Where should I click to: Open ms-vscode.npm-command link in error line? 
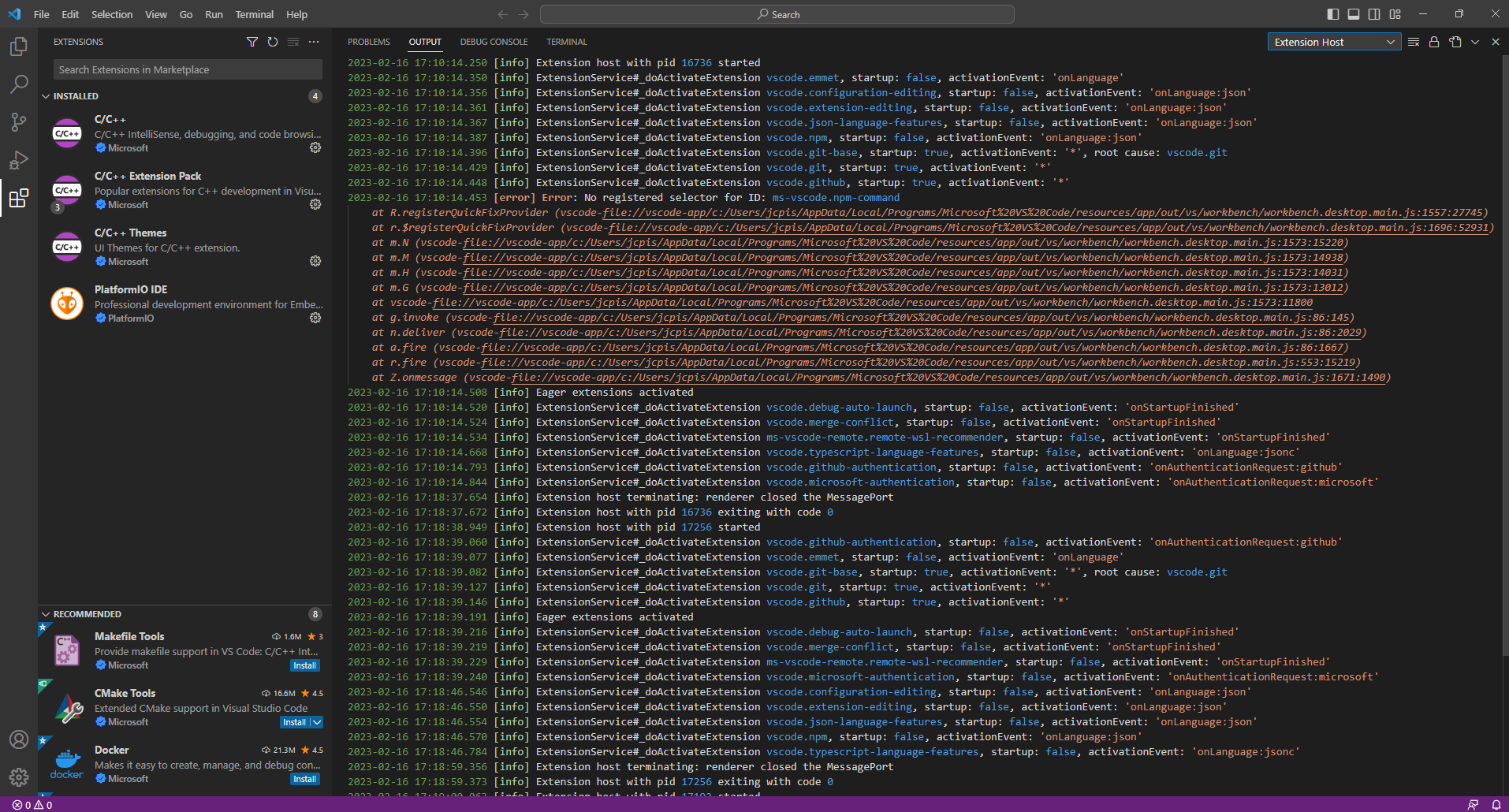coord(836,198)
